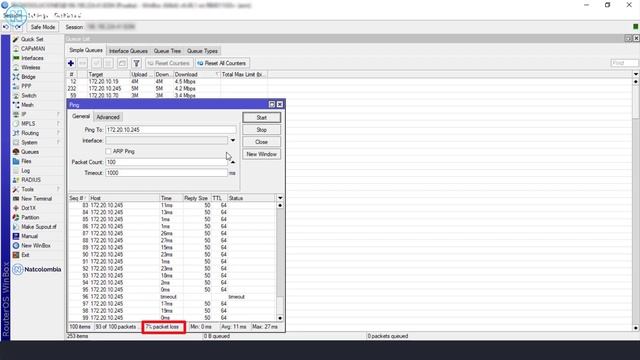Open the RADIUS settings
Viewport: 640px width, 360px height.
click(31, 180)
